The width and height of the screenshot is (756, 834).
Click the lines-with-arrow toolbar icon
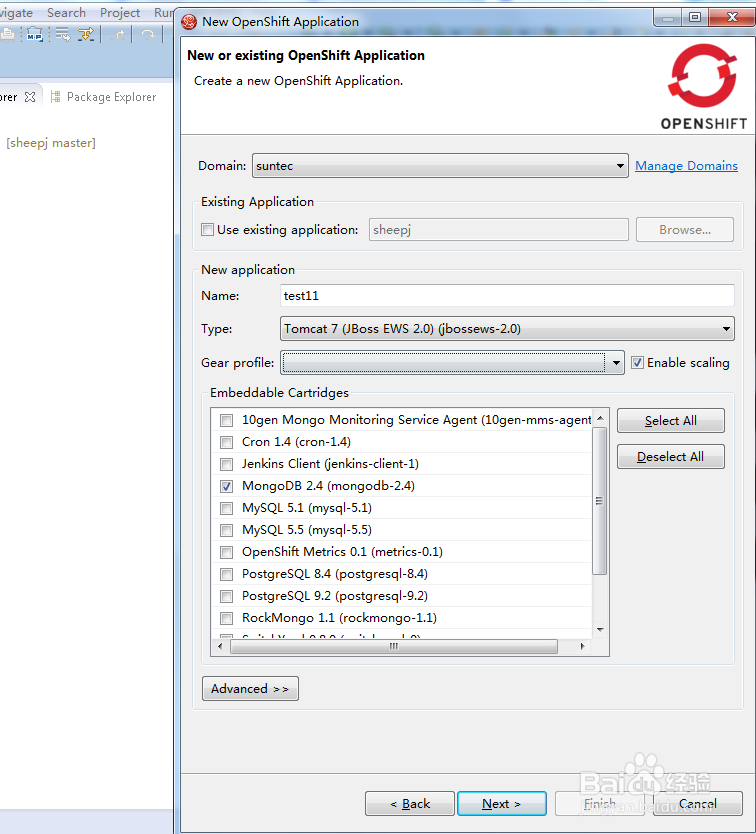coord(63,35)
